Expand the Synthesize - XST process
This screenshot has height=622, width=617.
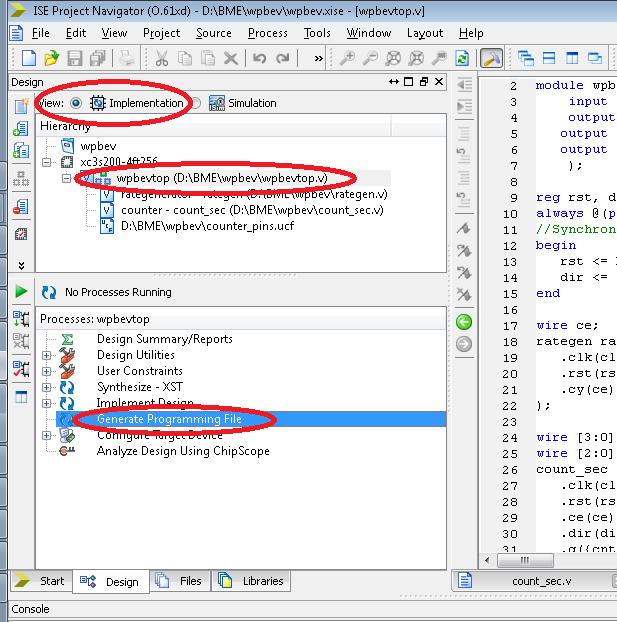click(x=46, y=387)
